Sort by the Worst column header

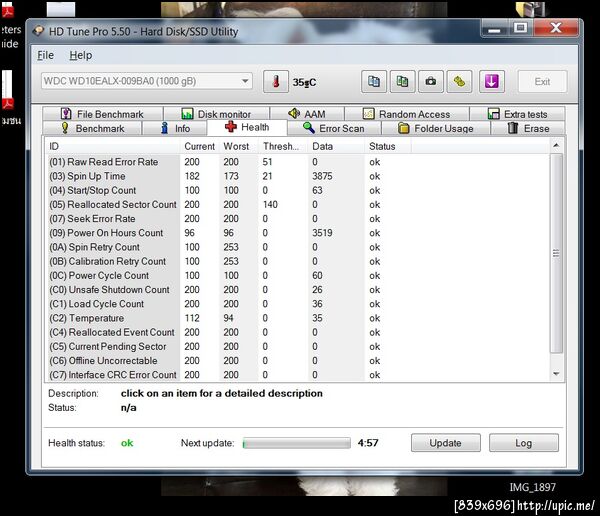point(239,146)
